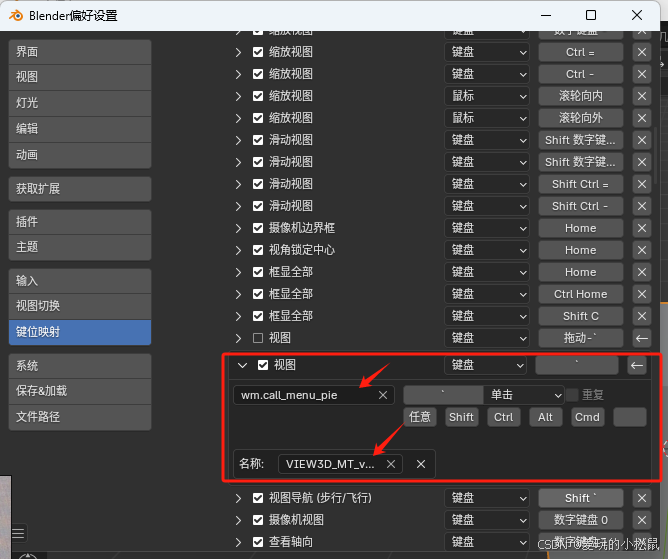Delete the 视角锁定中心 keymap entry

pyautogui.click(x=642, y=250)
